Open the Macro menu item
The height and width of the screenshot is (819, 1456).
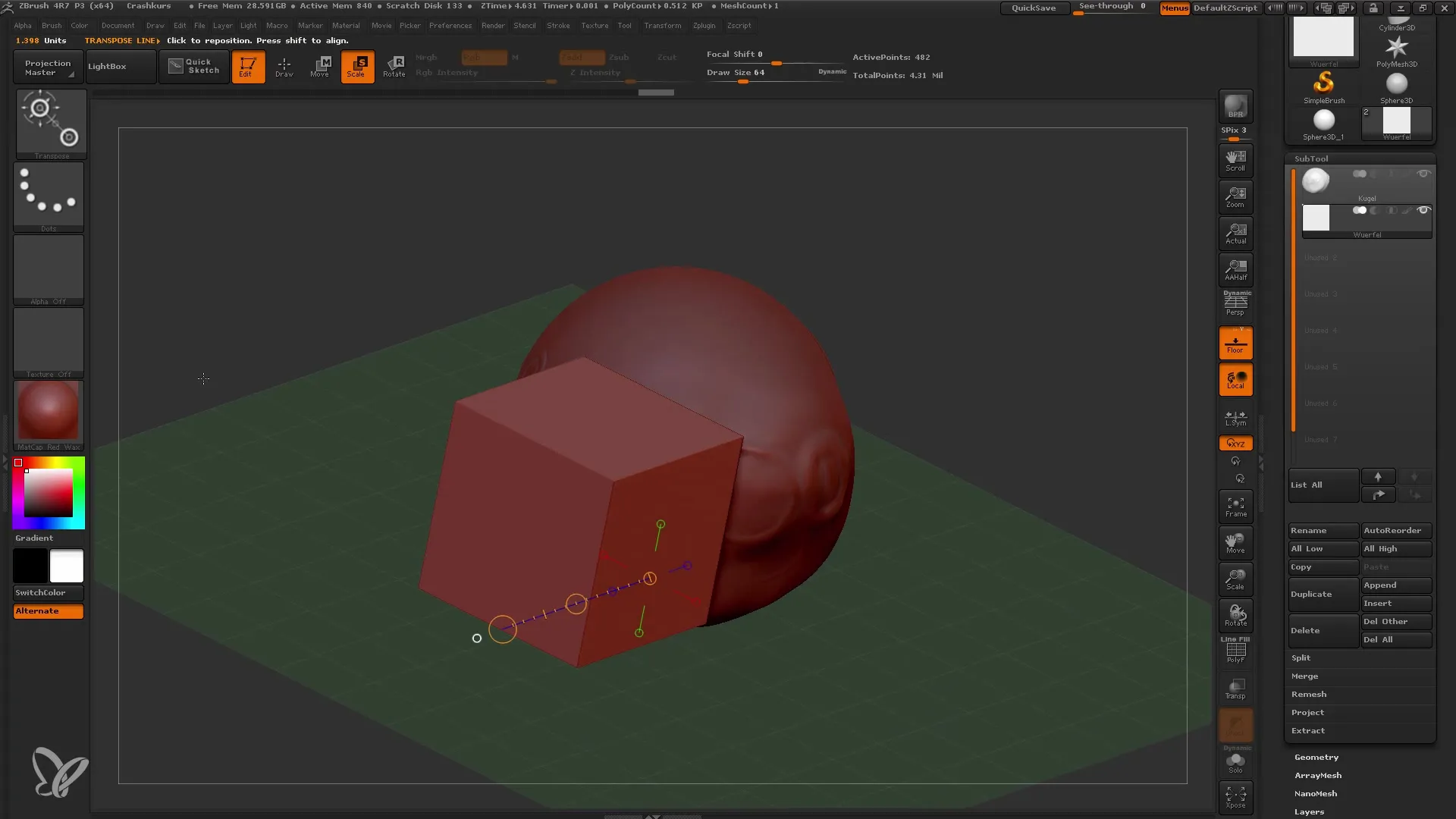coord(277,25)
